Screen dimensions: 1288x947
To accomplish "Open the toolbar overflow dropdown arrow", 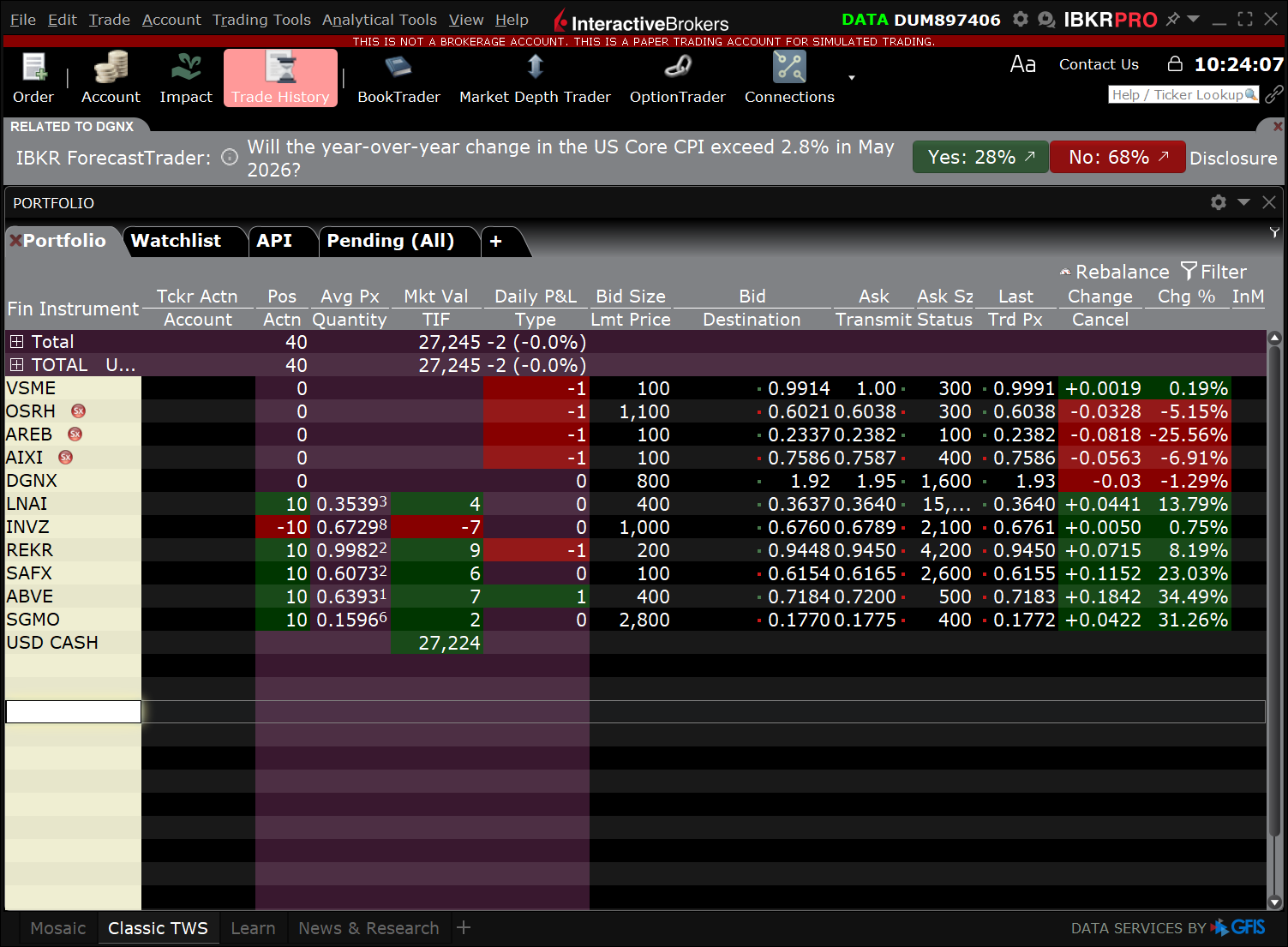I will [x=852, y=78].
